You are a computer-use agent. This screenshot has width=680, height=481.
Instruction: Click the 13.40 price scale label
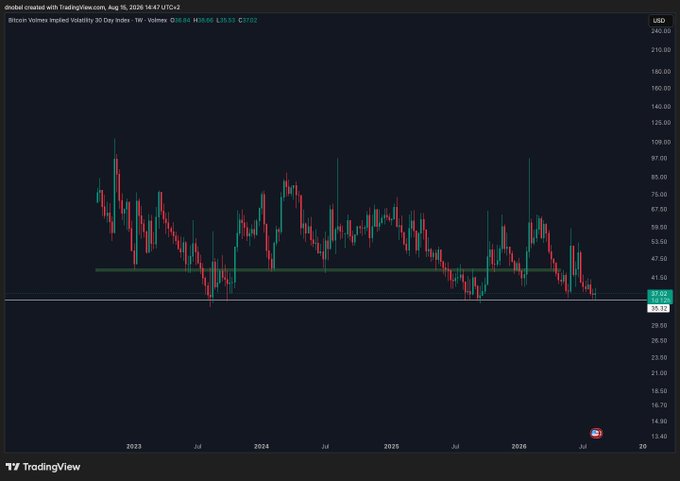click(659, 436)
